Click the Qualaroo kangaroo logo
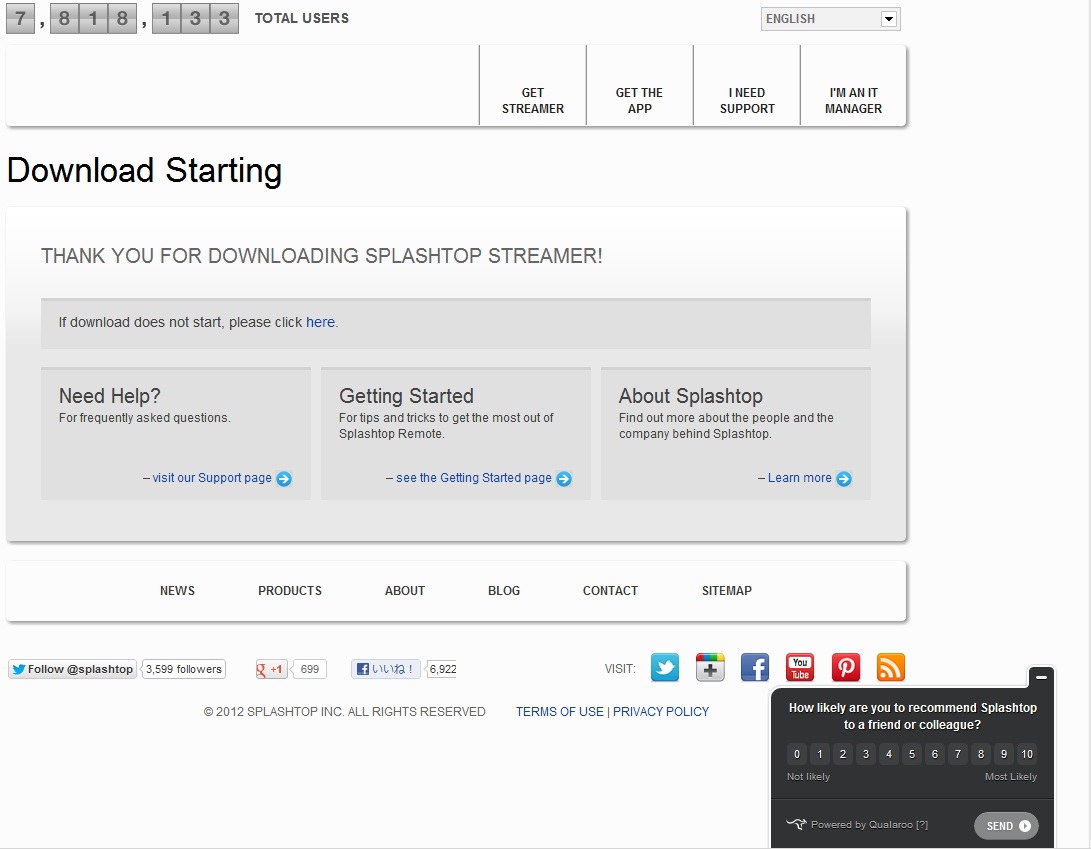 (x=796, y=824)
